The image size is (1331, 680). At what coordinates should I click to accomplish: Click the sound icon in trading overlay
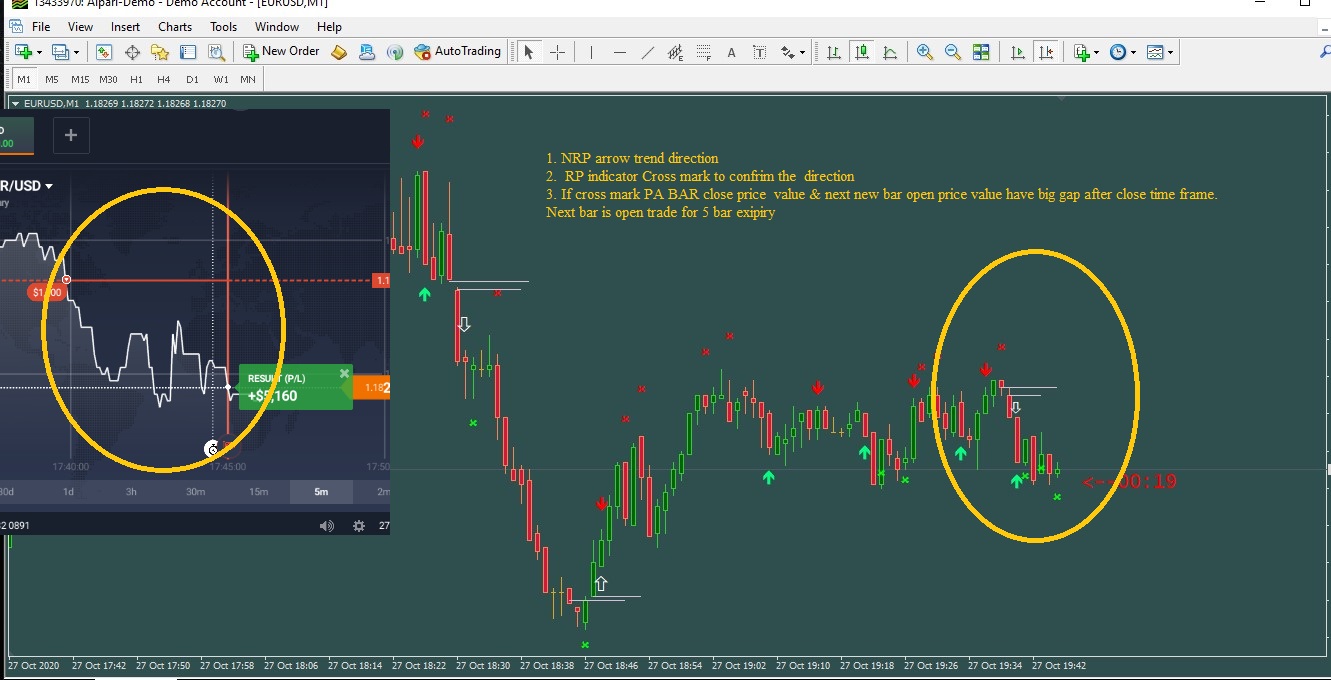click(326, 525)
